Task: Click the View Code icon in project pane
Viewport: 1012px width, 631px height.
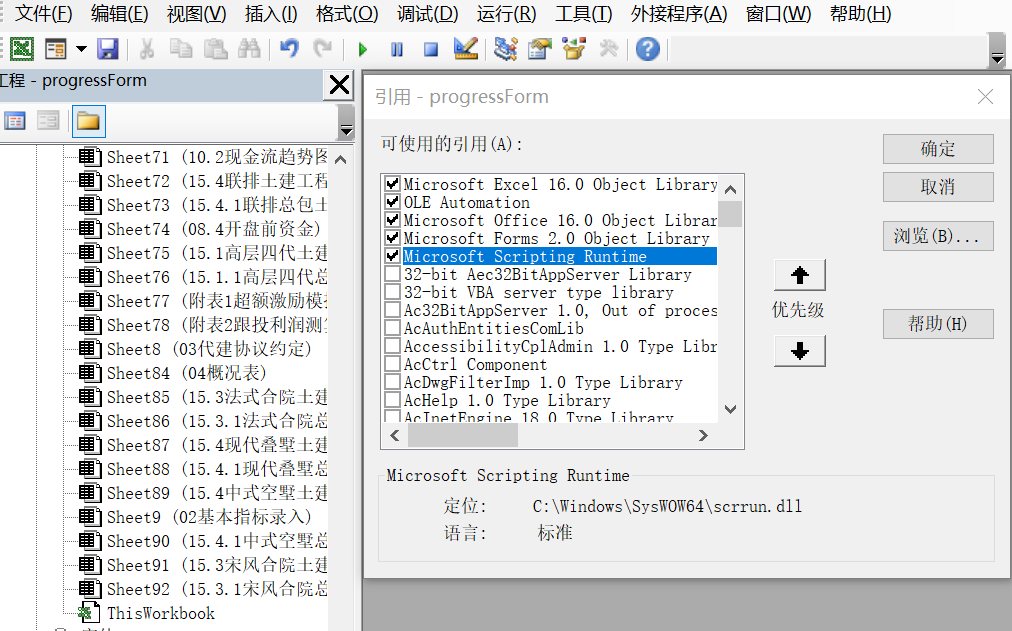Action: 15,121
